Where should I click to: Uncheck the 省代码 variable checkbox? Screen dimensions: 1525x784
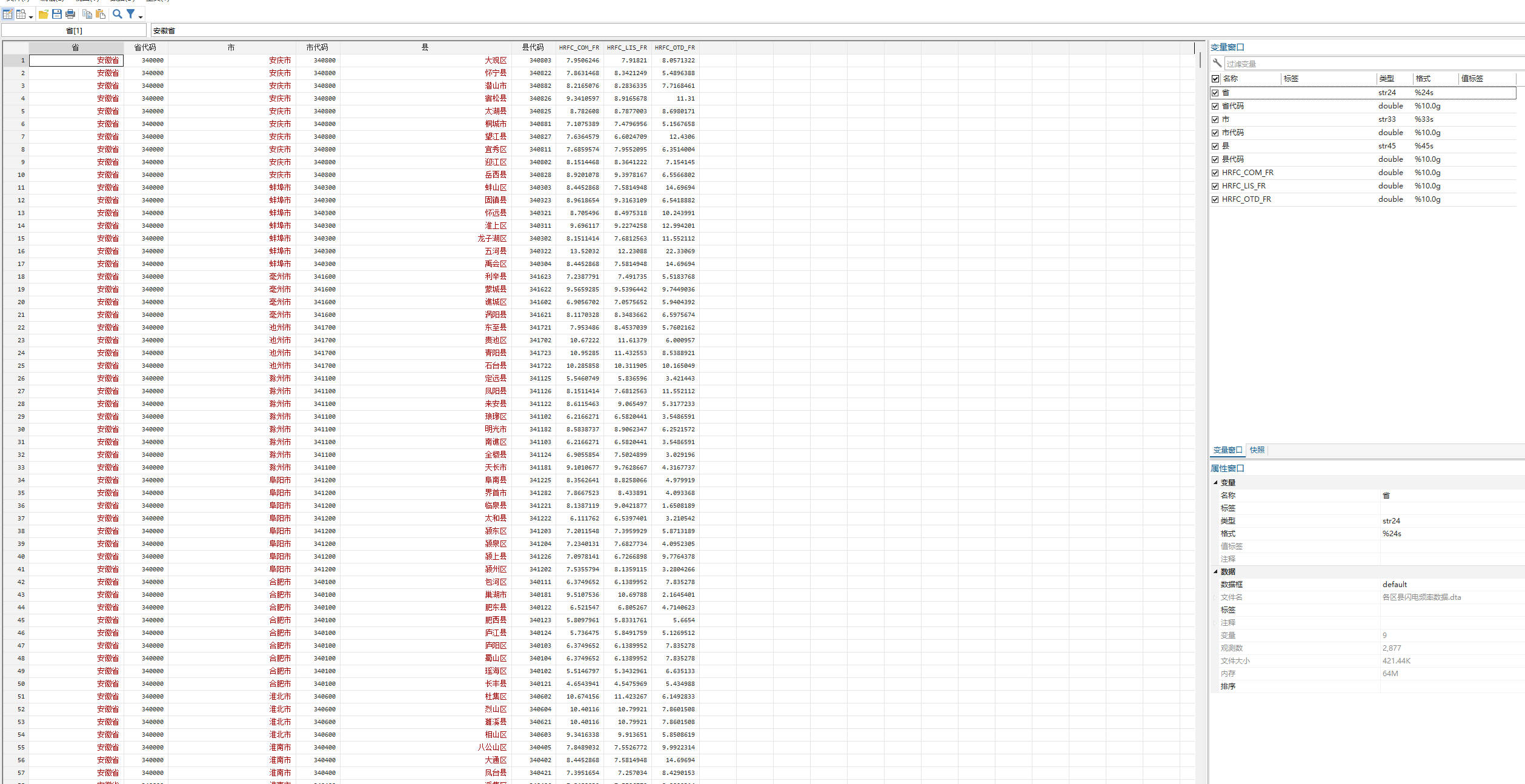click(x=1215, y=106)
